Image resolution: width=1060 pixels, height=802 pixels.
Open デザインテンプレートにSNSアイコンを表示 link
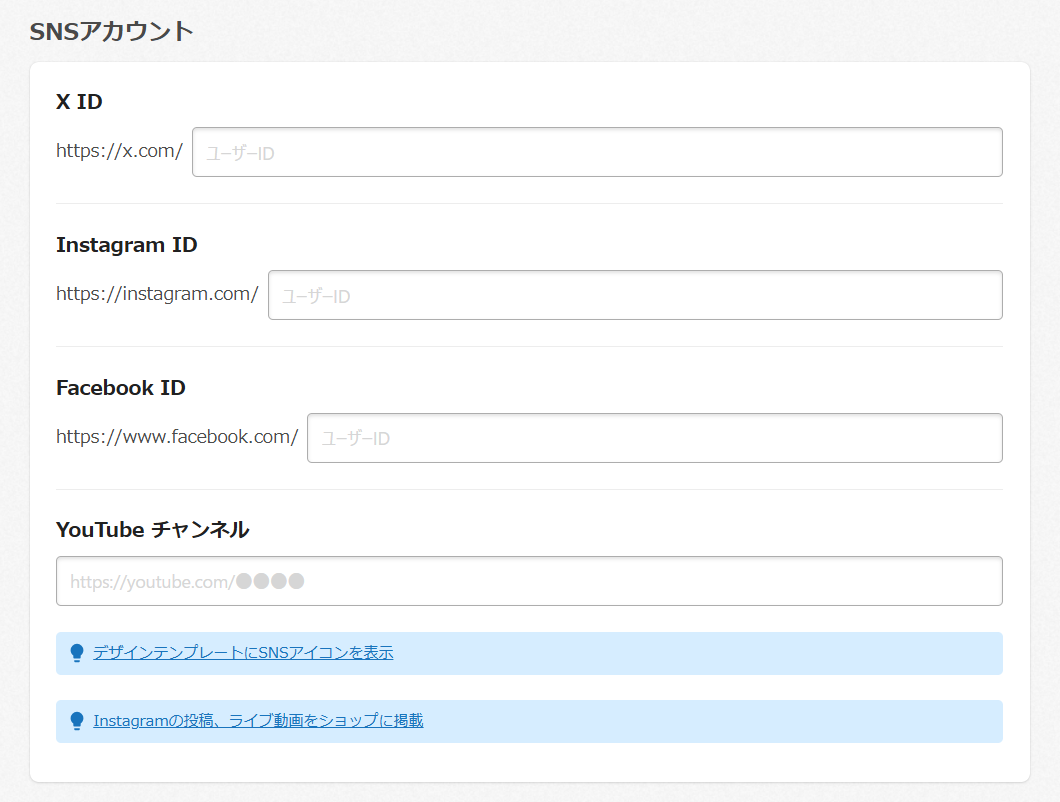tap(243, 653)
